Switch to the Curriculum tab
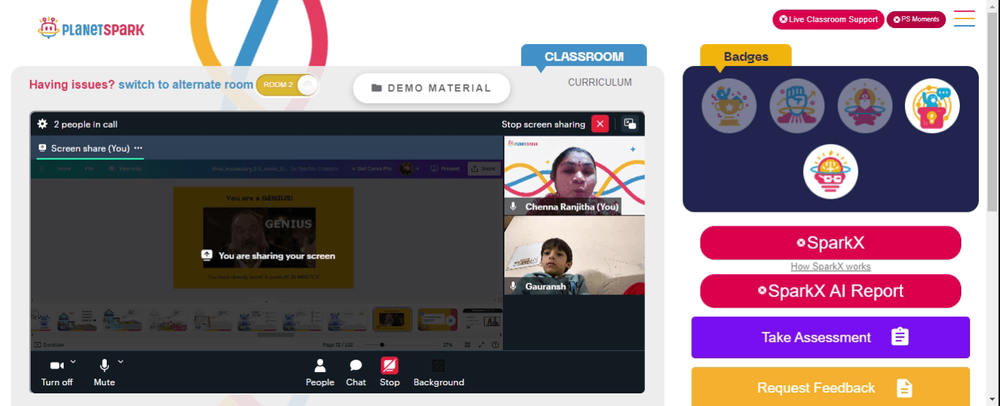Screen dimensions: 1000x406 (599, 82)
